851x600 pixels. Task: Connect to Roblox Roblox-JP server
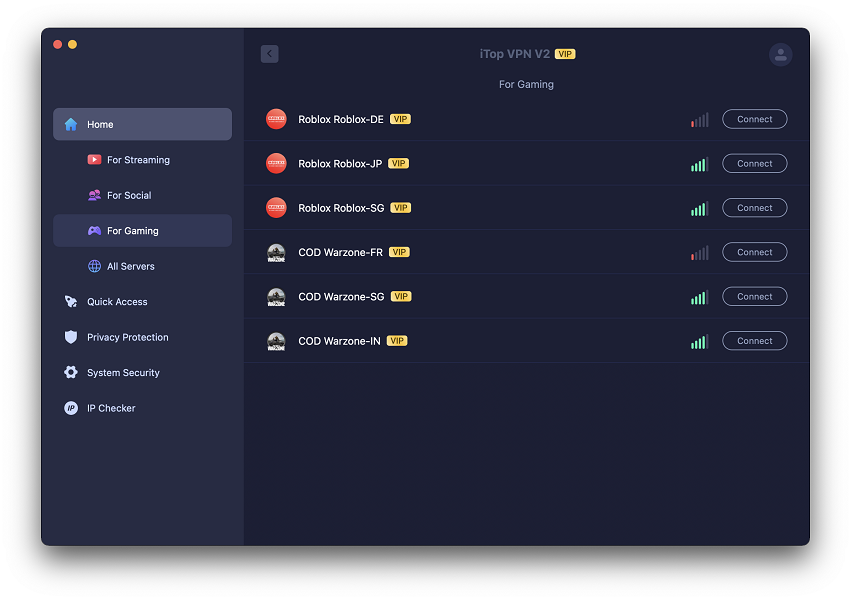pyautogui.click(x=754, y=164)
